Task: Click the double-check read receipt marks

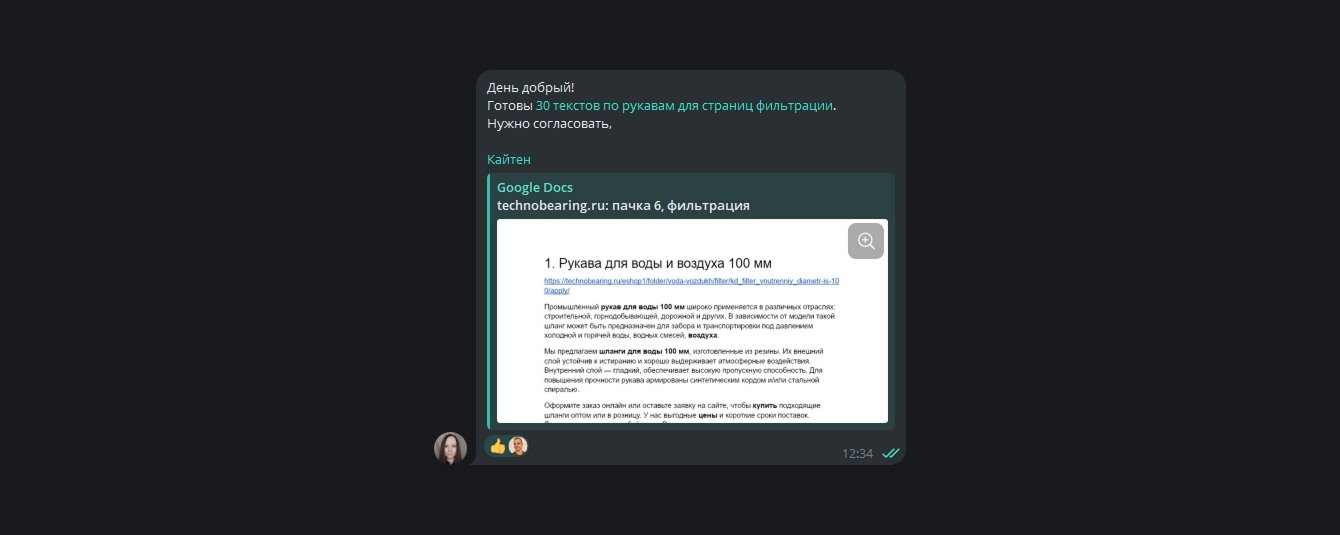Action: tap(890, 453)
